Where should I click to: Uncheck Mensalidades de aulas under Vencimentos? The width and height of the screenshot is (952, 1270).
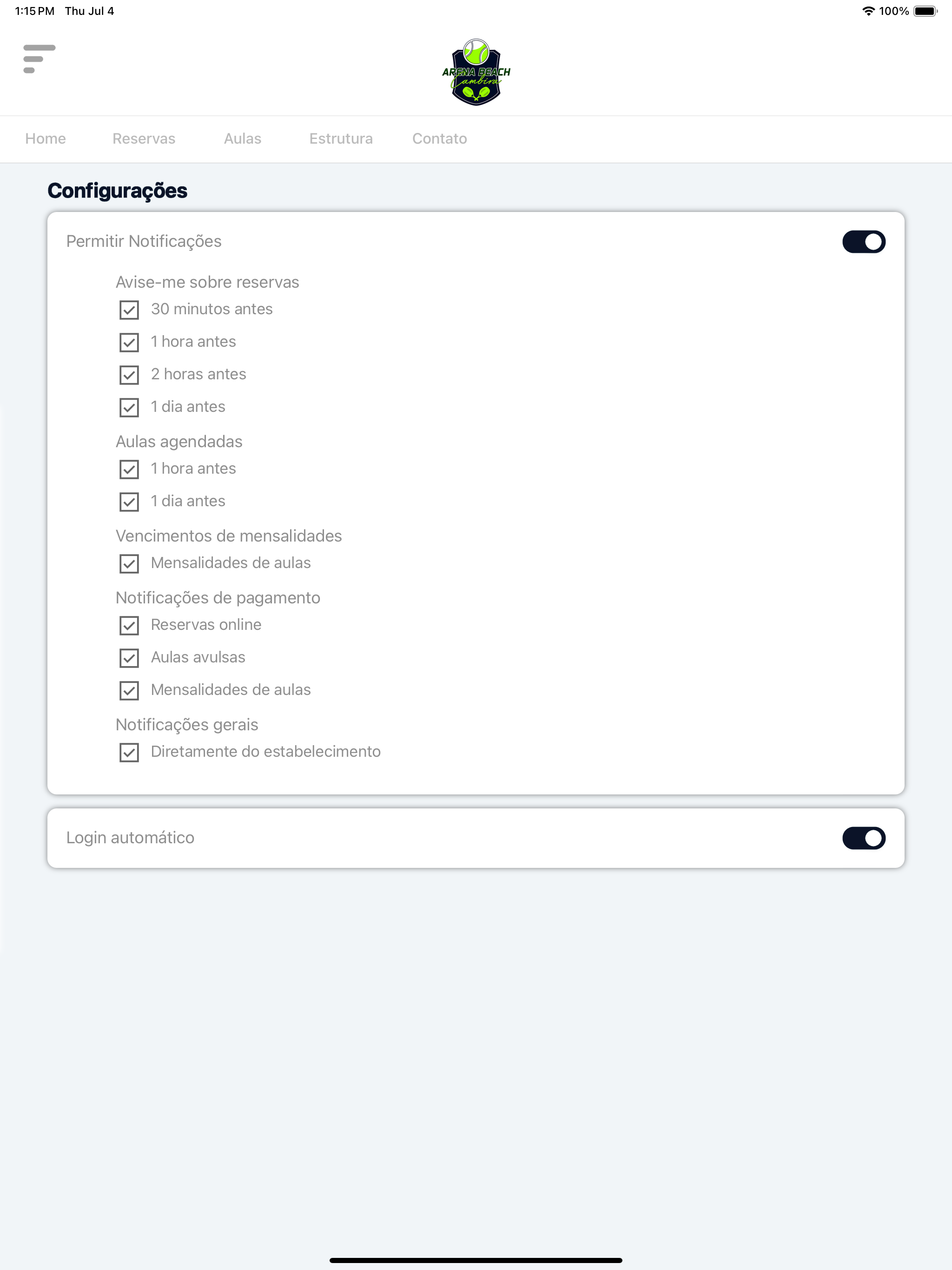point(129,564)
